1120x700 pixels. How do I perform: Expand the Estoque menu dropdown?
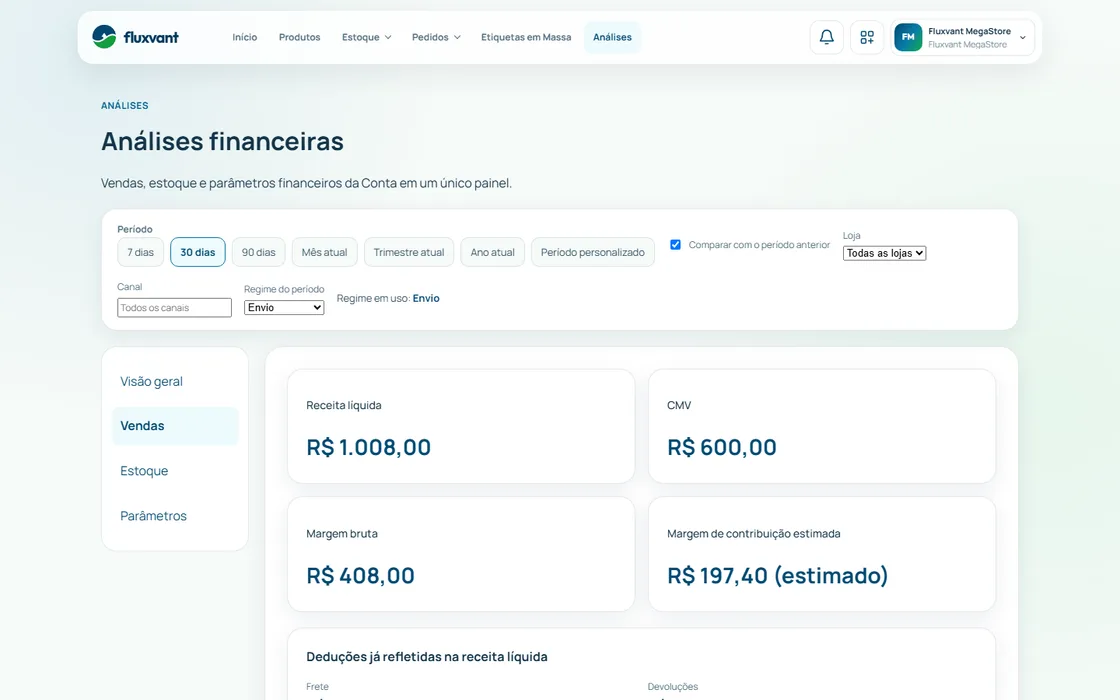[366, 37]
